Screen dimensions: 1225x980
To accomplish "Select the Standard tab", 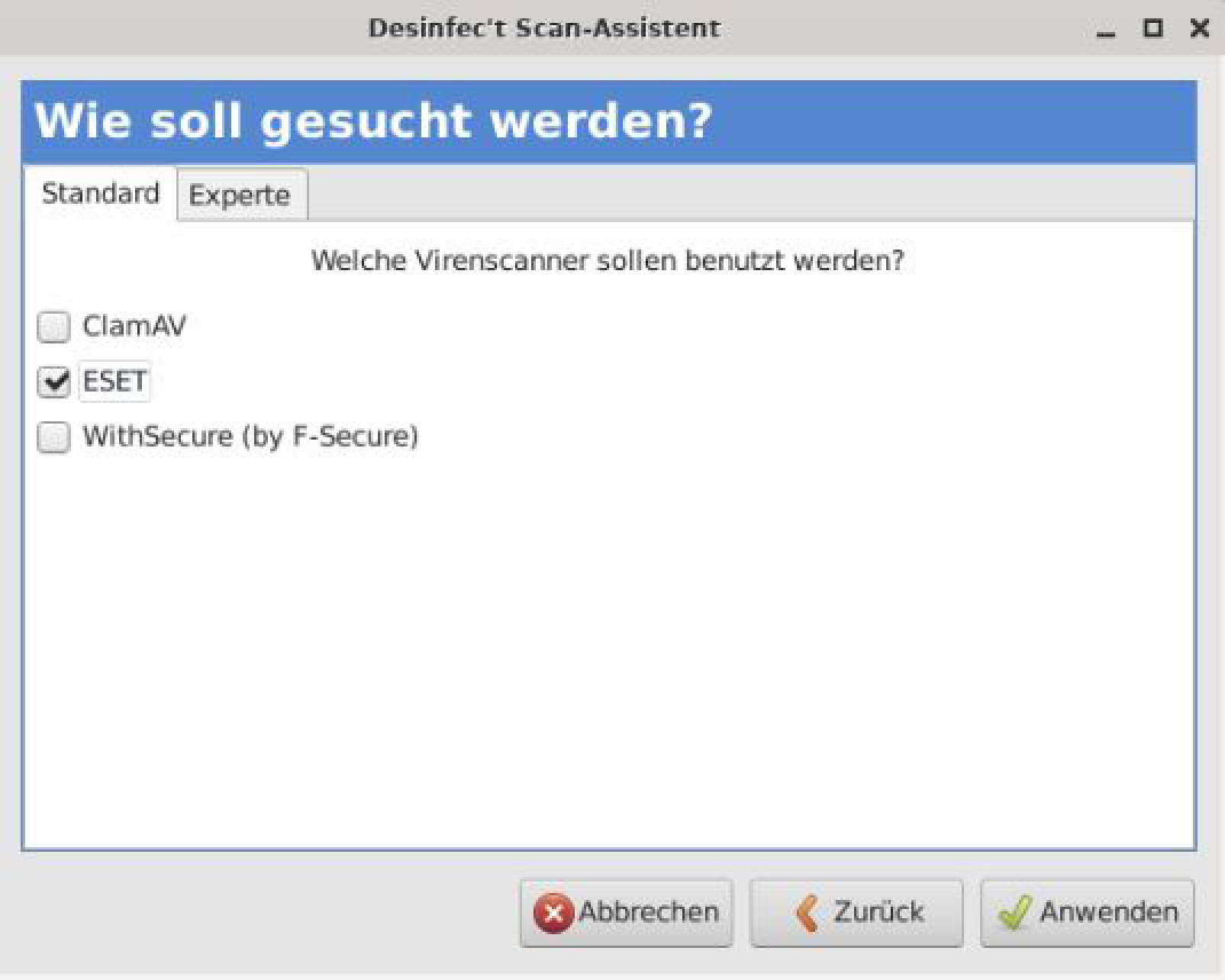I will (101, 194).
